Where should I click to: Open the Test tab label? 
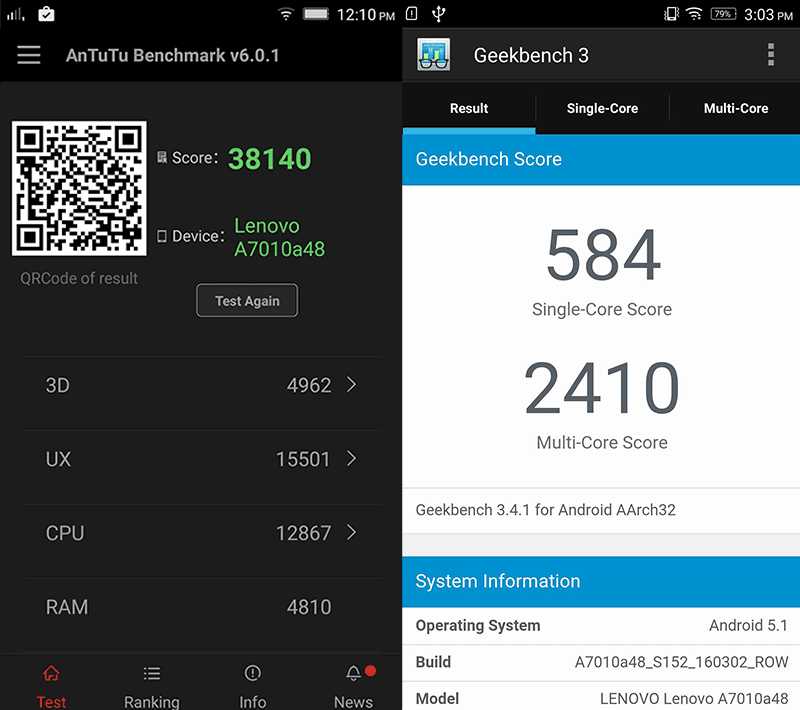[x=51, y=702]
